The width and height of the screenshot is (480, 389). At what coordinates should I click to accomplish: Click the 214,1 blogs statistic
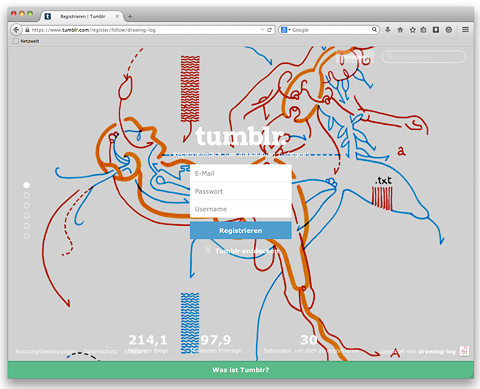pyautogui.click(x=147, y=344)
